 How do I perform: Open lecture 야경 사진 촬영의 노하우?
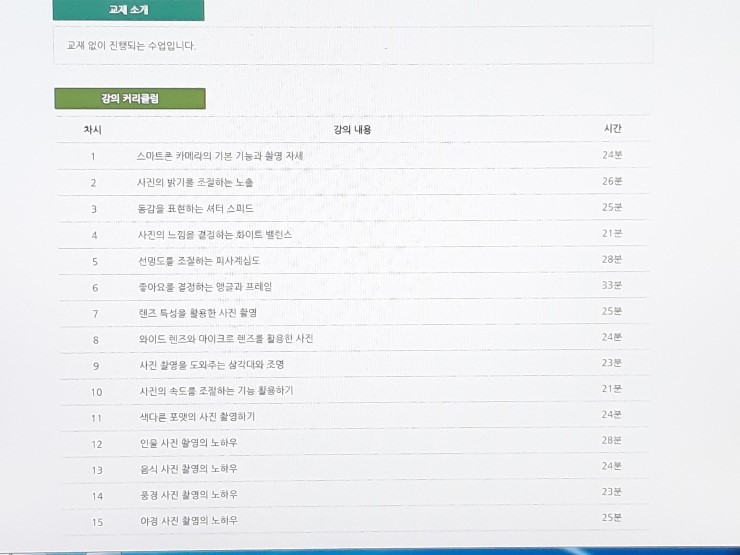coord(189,521)
